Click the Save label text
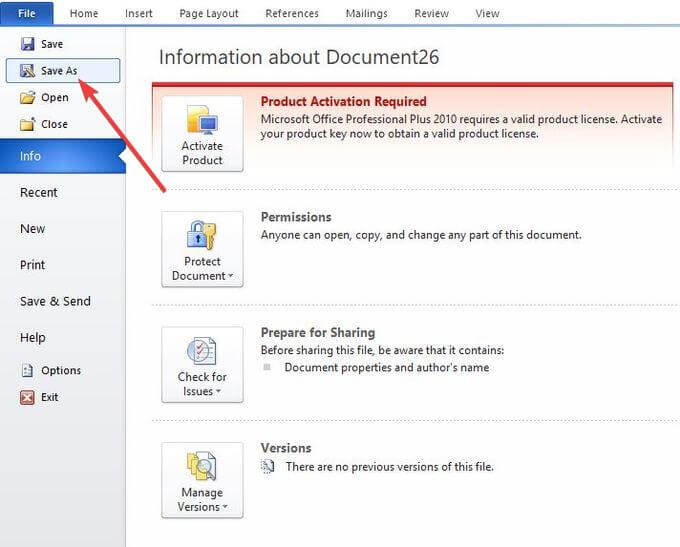 52,44
